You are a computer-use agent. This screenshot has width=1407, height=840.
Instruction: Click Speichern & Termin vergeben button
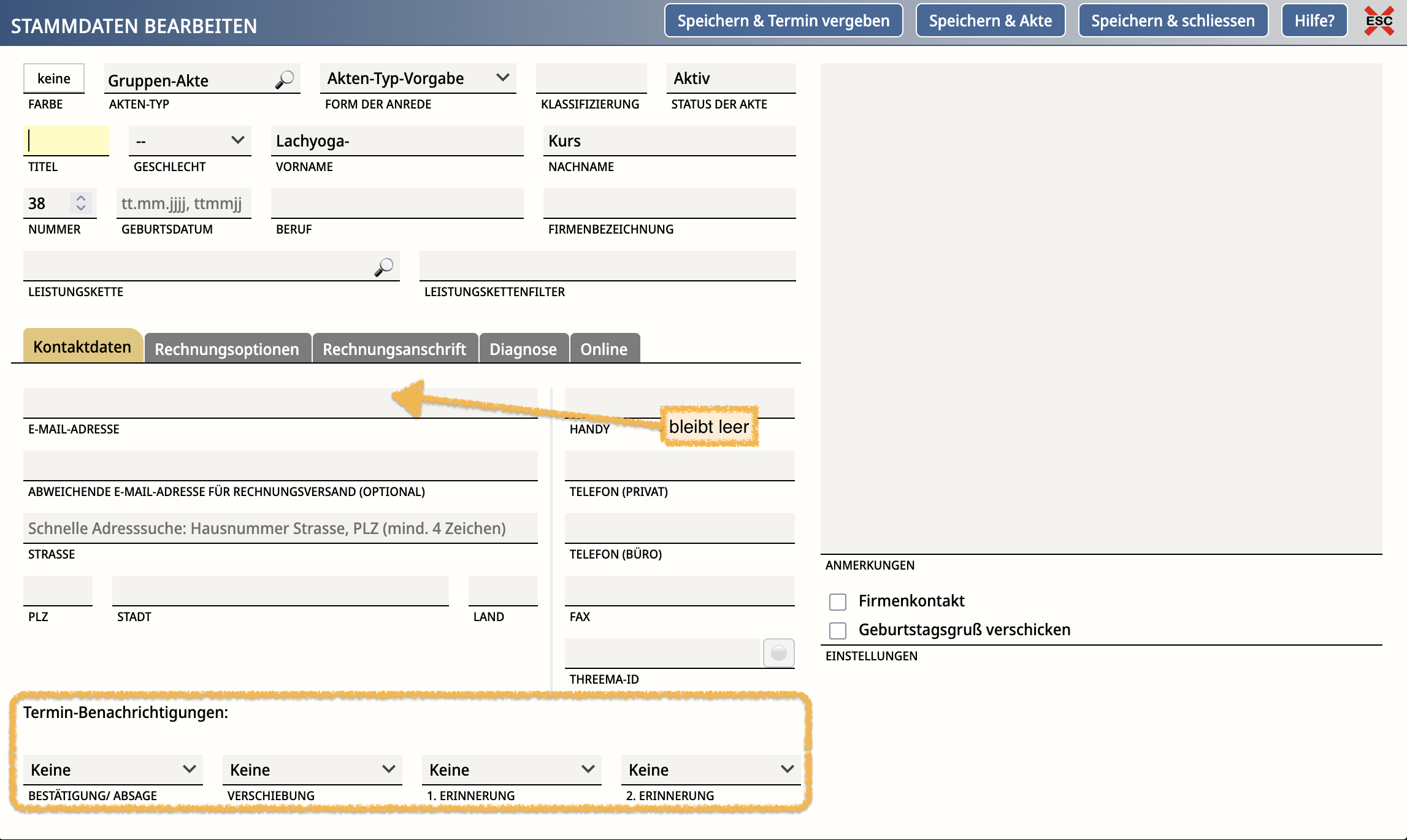[783, 21]
